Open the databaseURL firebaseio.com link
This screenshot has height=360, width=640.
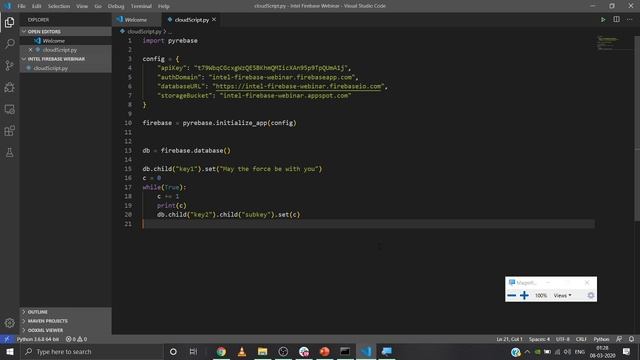click(x=298, y=87)
